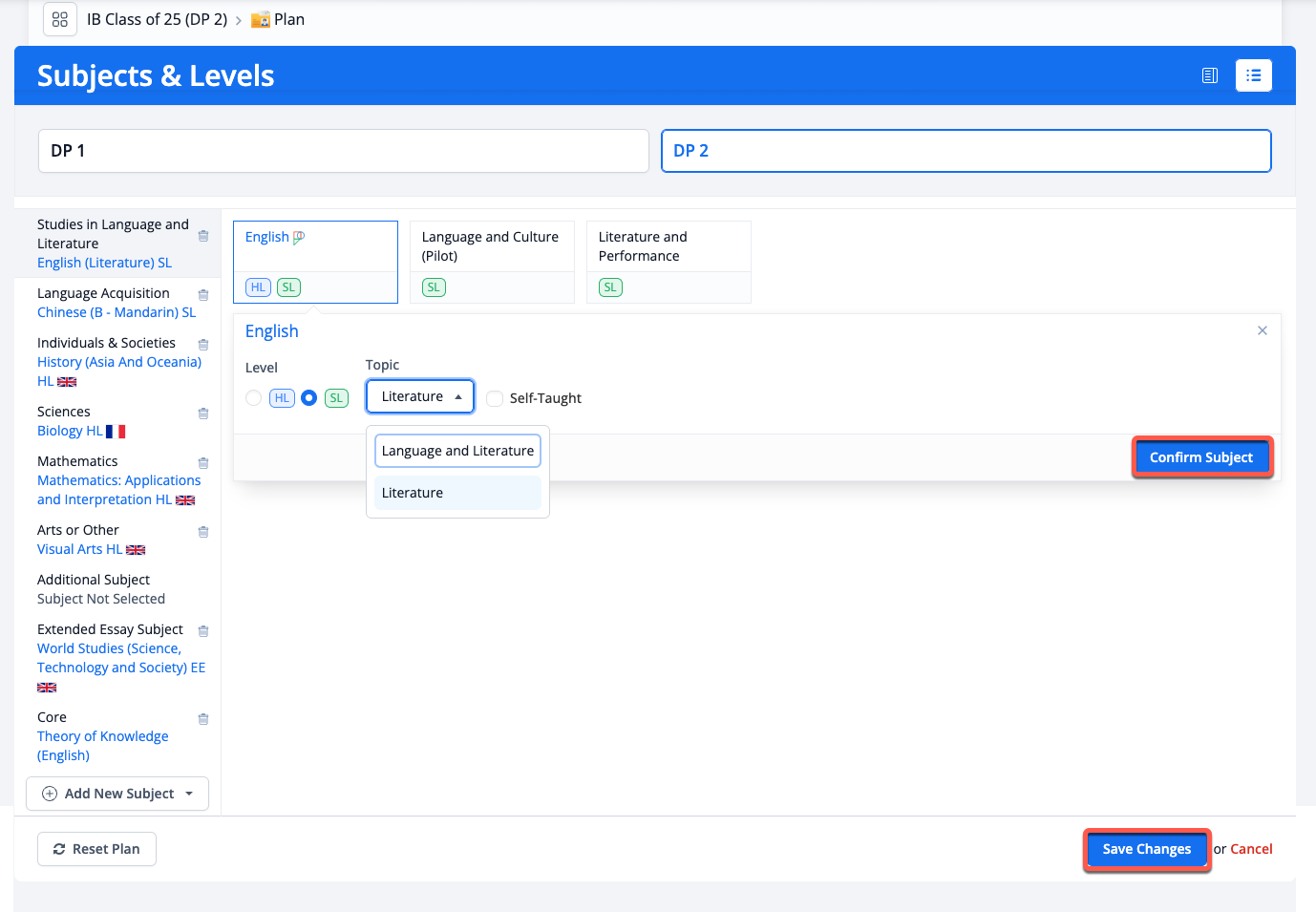Enable the Self-Taught checkbox
This screenshot has height=912, width=1316.
[495, 398]
